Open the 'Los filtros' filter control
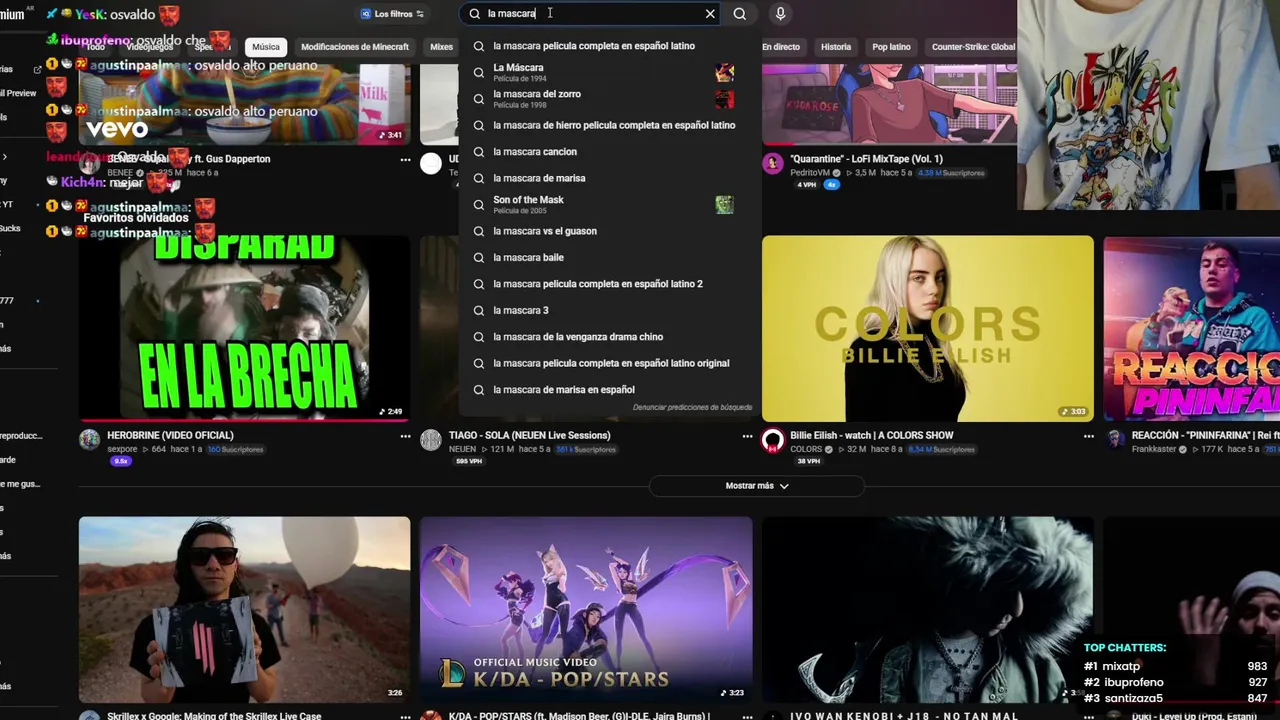 pos(392,14)
